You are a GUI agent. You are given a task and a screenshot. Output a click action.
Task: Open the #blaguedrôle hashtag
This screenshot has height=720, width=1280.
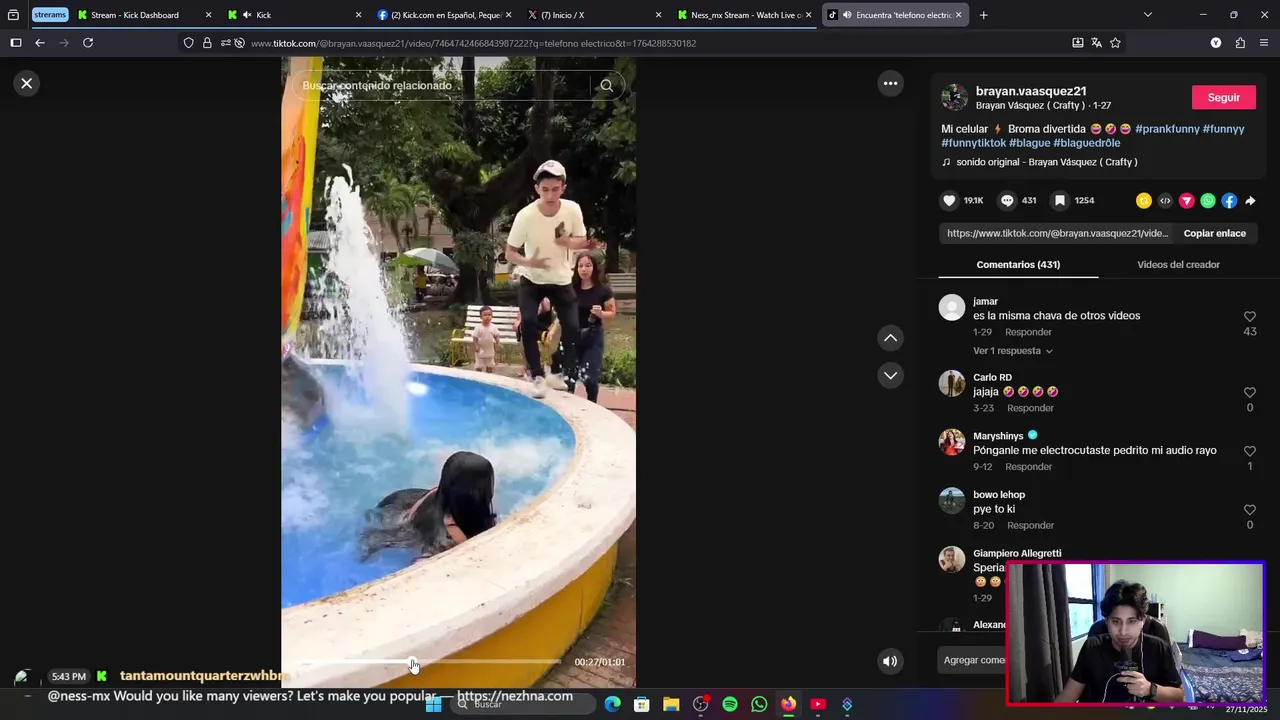pos(1086,143)
